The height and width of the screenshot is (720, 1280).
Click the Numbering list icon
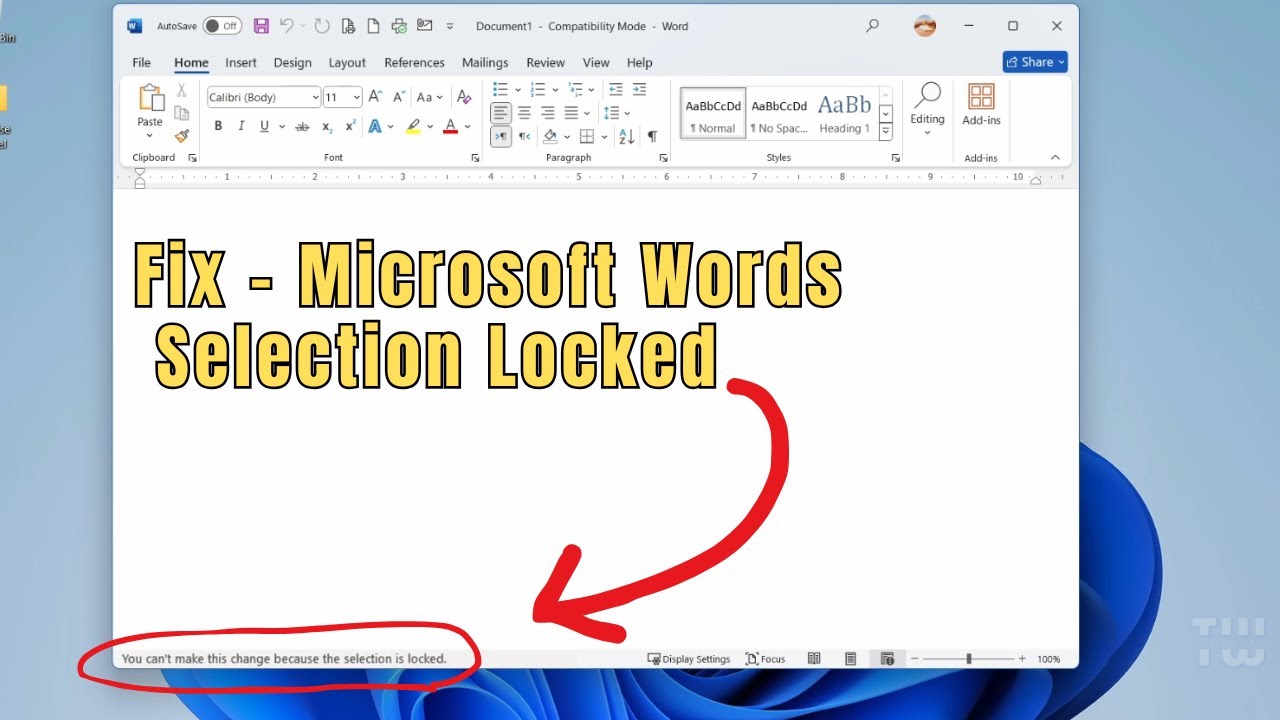(538, 89)
